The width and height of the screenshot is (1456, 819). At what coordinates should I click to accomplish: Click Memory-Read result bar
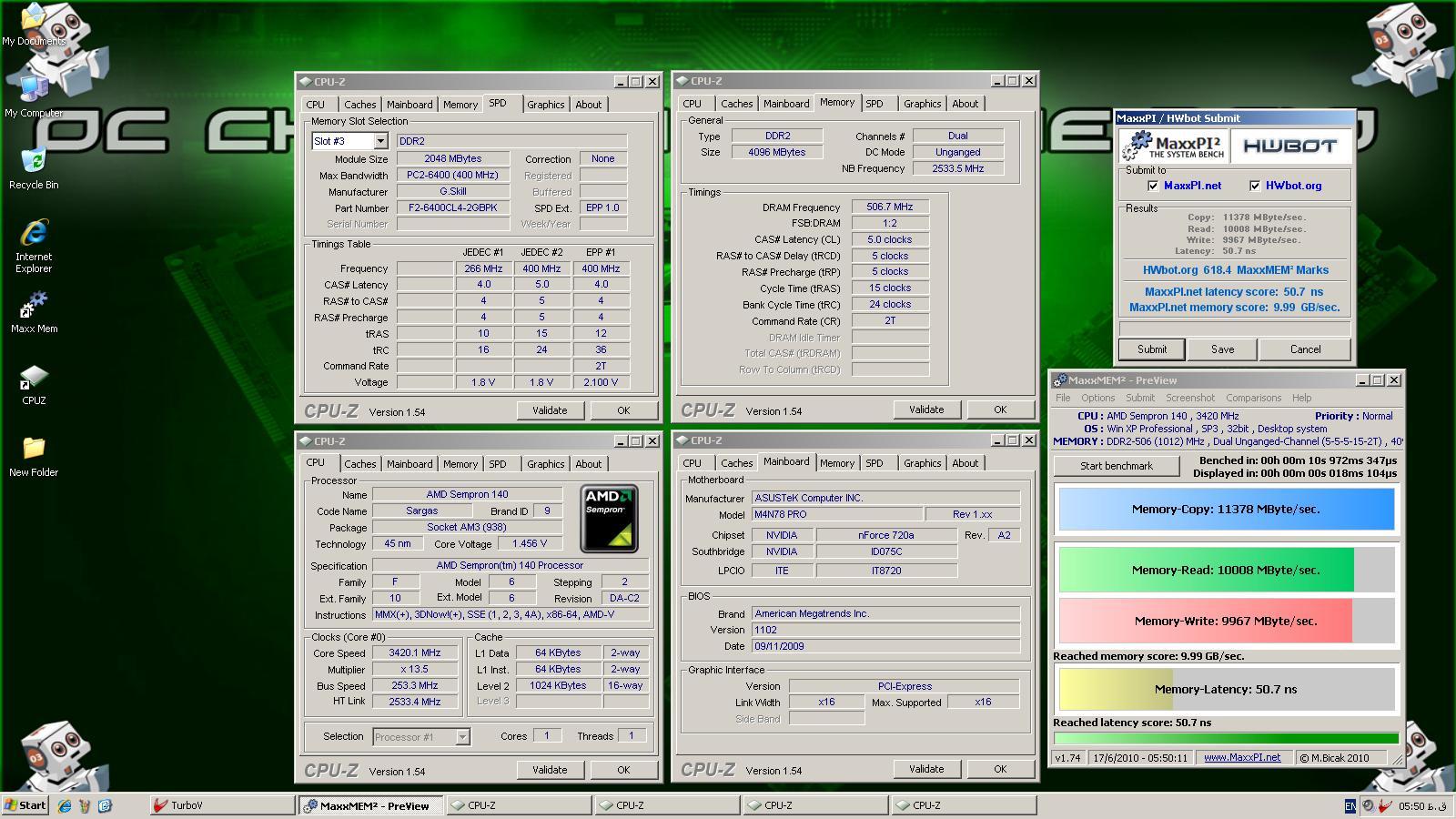click(1225, 571)
